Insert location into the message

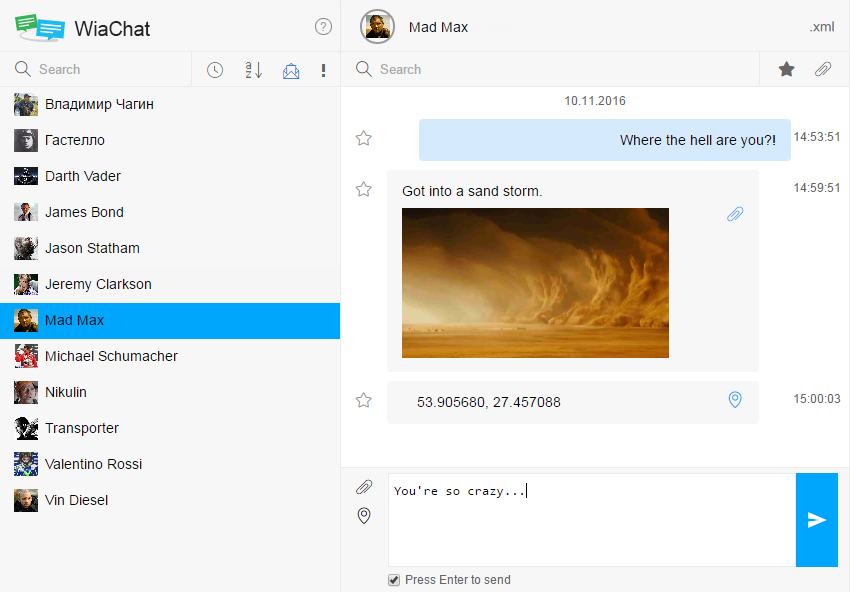click(x=364, y=516)
